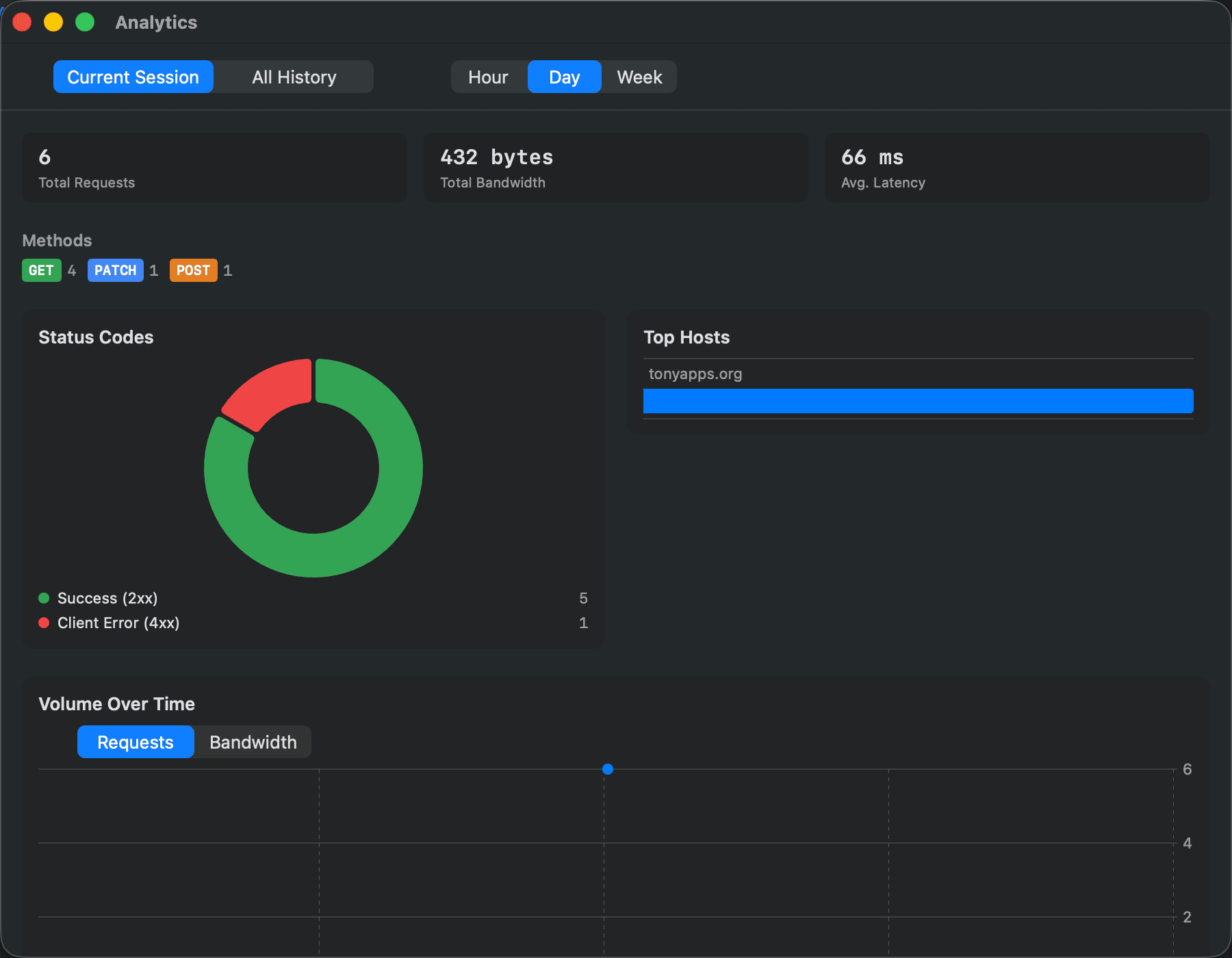Click the GET method badge
The height and width of the screenshot is (958, 1232).
41,270
